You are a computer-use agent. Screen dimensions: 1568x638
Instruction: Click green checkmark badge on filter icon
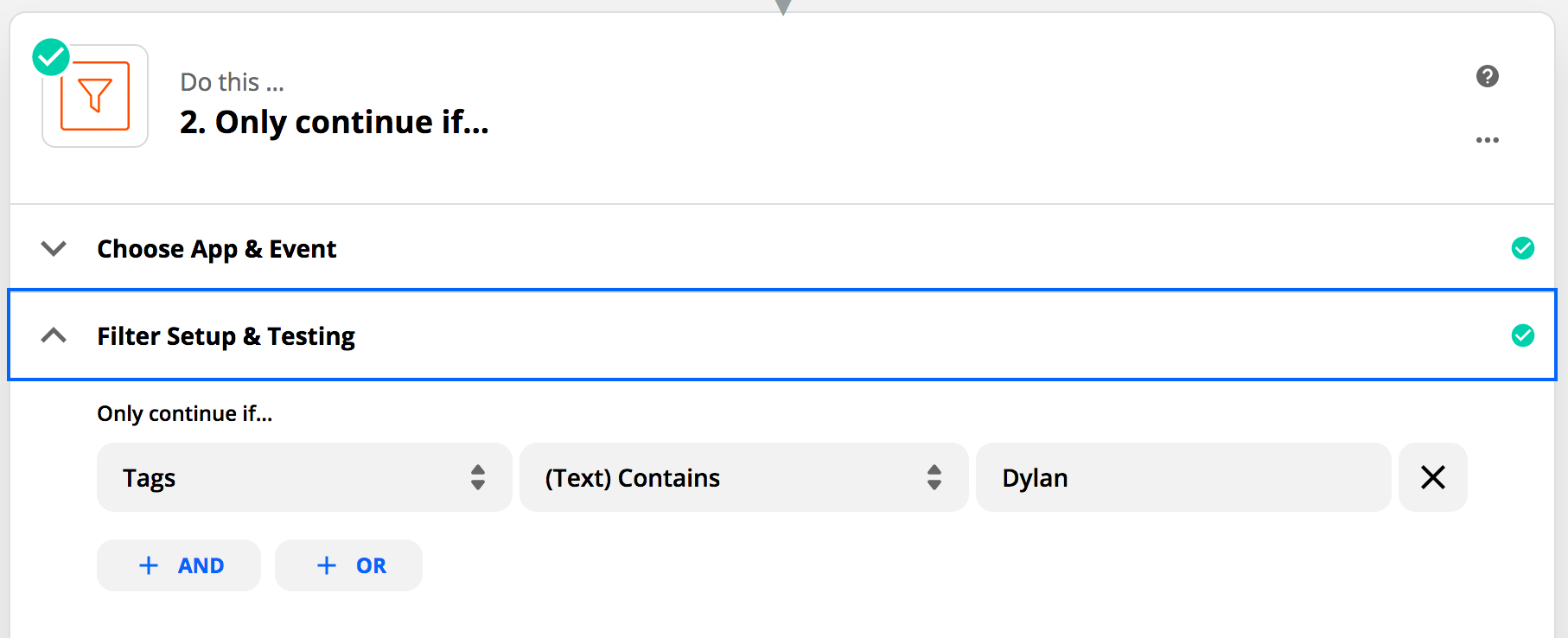pos(51,58)
